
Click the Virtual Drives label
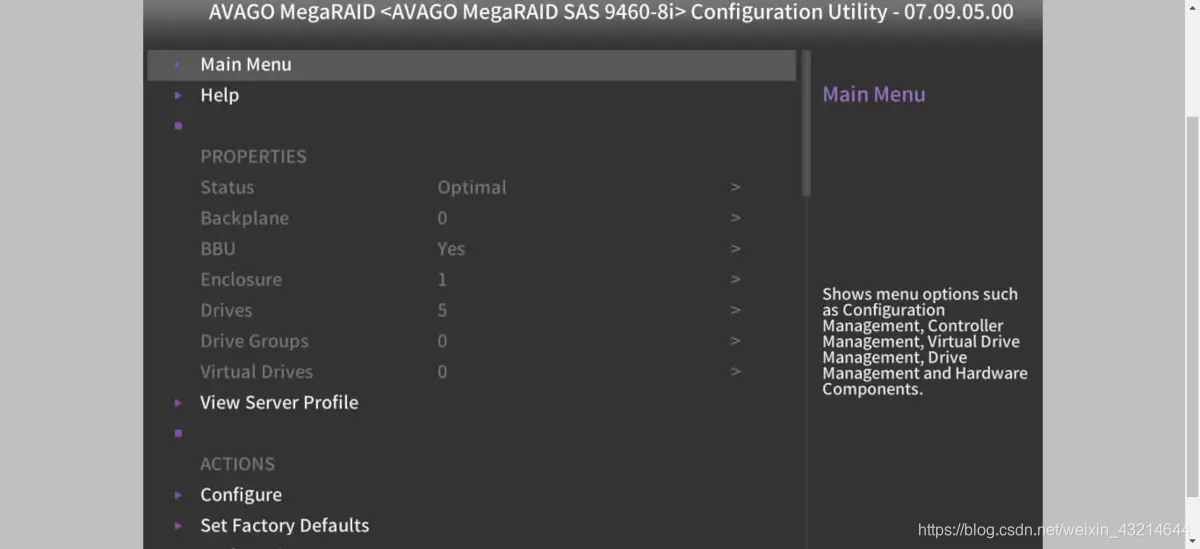click(x=256, y=371)
